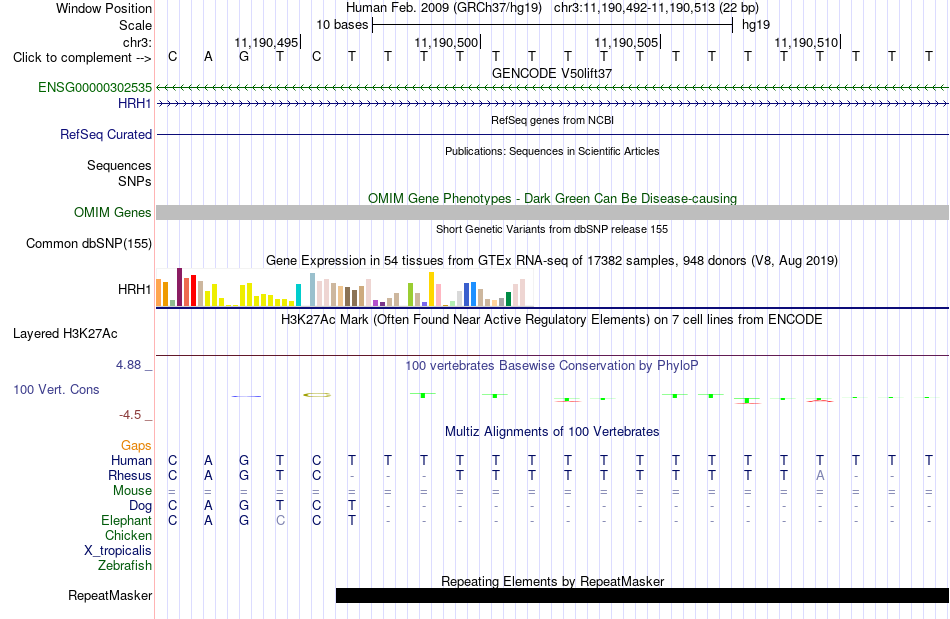Open the 100 Vert. Cons track label

pyautogui.click(x=56, y=389)
